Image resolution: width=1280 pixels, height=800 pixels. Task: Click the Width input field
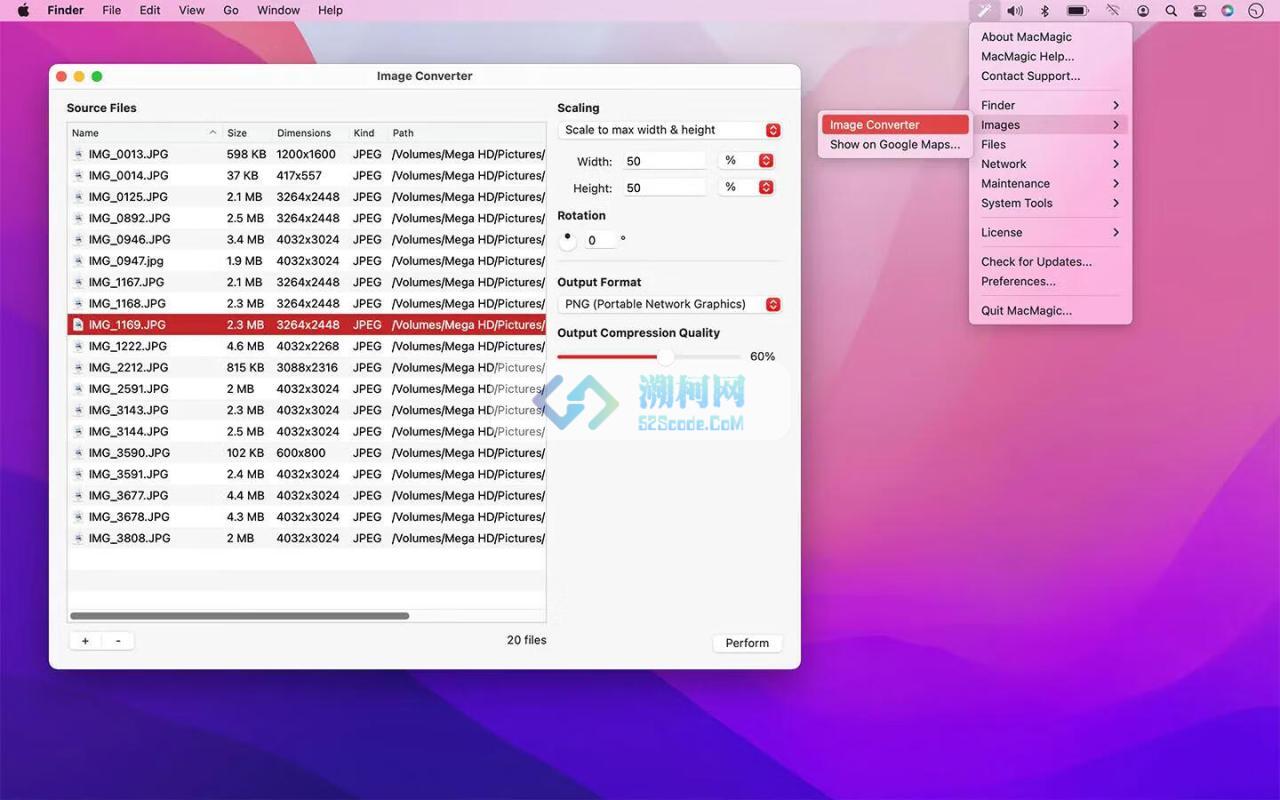pos(663,161)
